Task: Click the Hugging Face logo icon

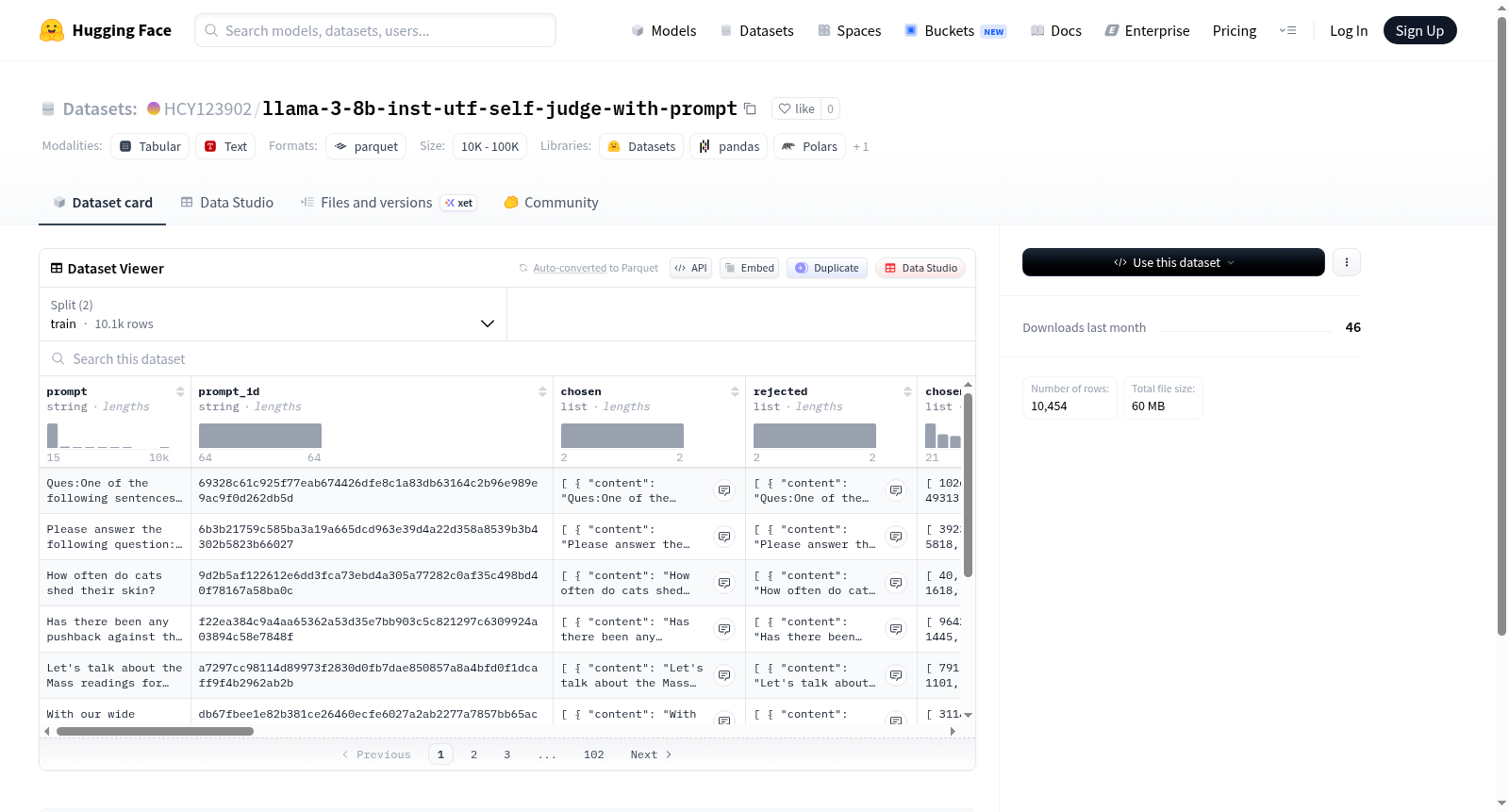Action: pos(52,30)
